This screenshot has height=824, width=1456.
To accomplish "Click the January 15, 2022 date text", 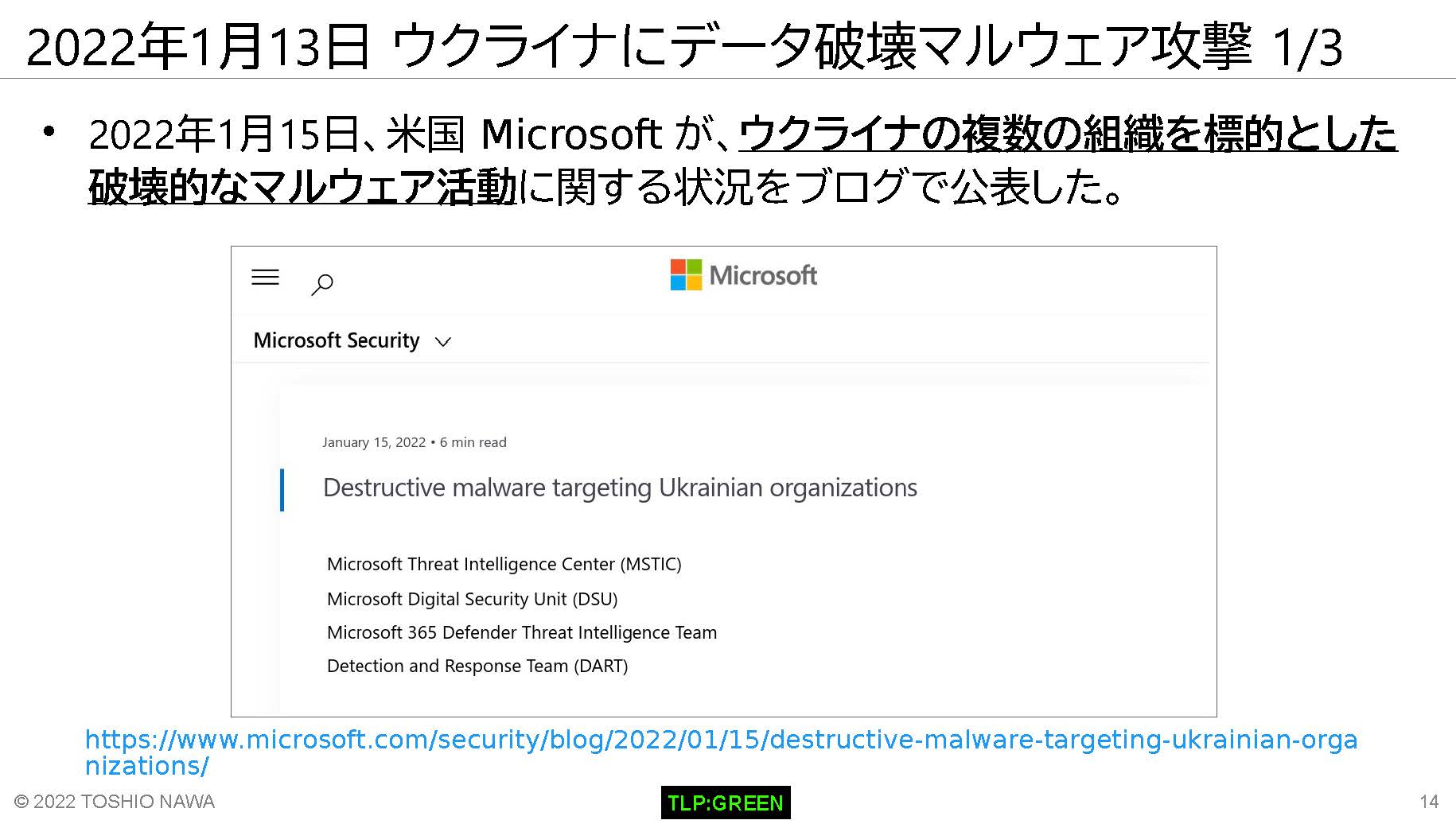I will pos(374,442).
